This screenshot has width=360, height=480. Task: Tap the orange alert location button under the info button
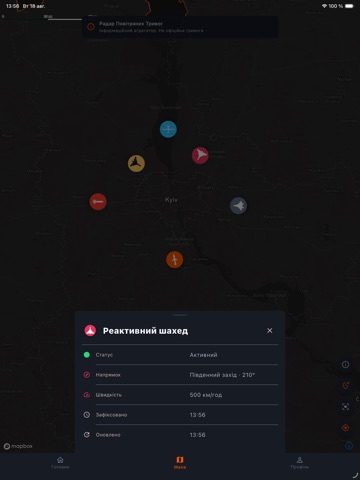(x=345, y=386)
